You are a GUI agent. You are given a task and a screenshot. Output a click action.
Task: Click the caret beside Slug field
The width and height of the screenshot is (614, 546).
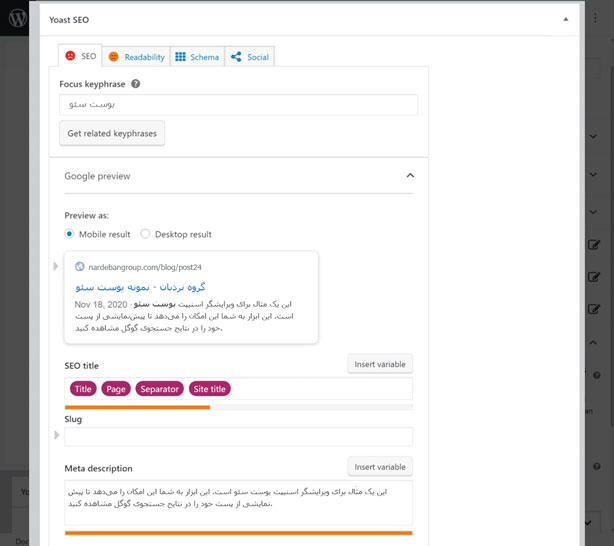(x=56, y=435)
